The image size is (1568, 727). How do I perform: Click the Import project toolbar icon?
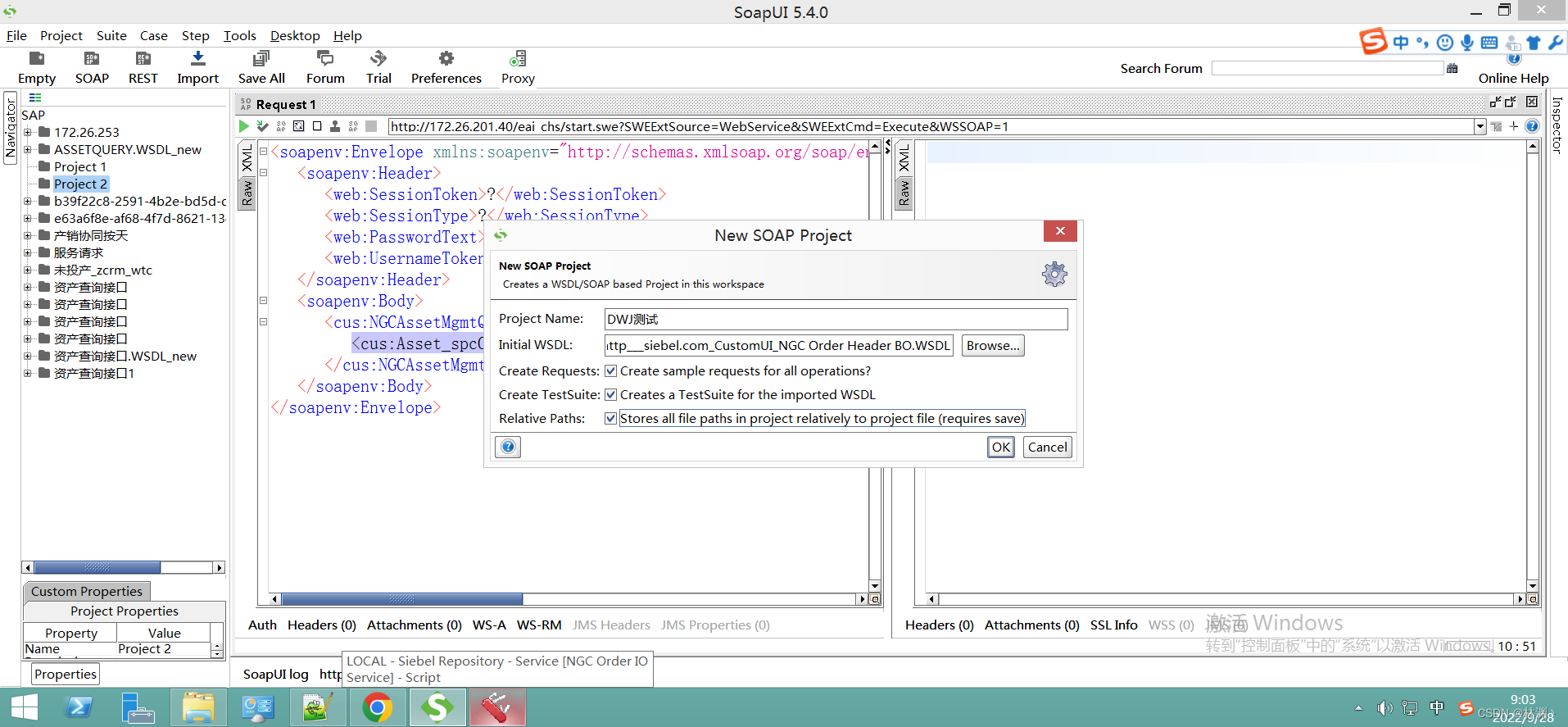click(198, 58)
